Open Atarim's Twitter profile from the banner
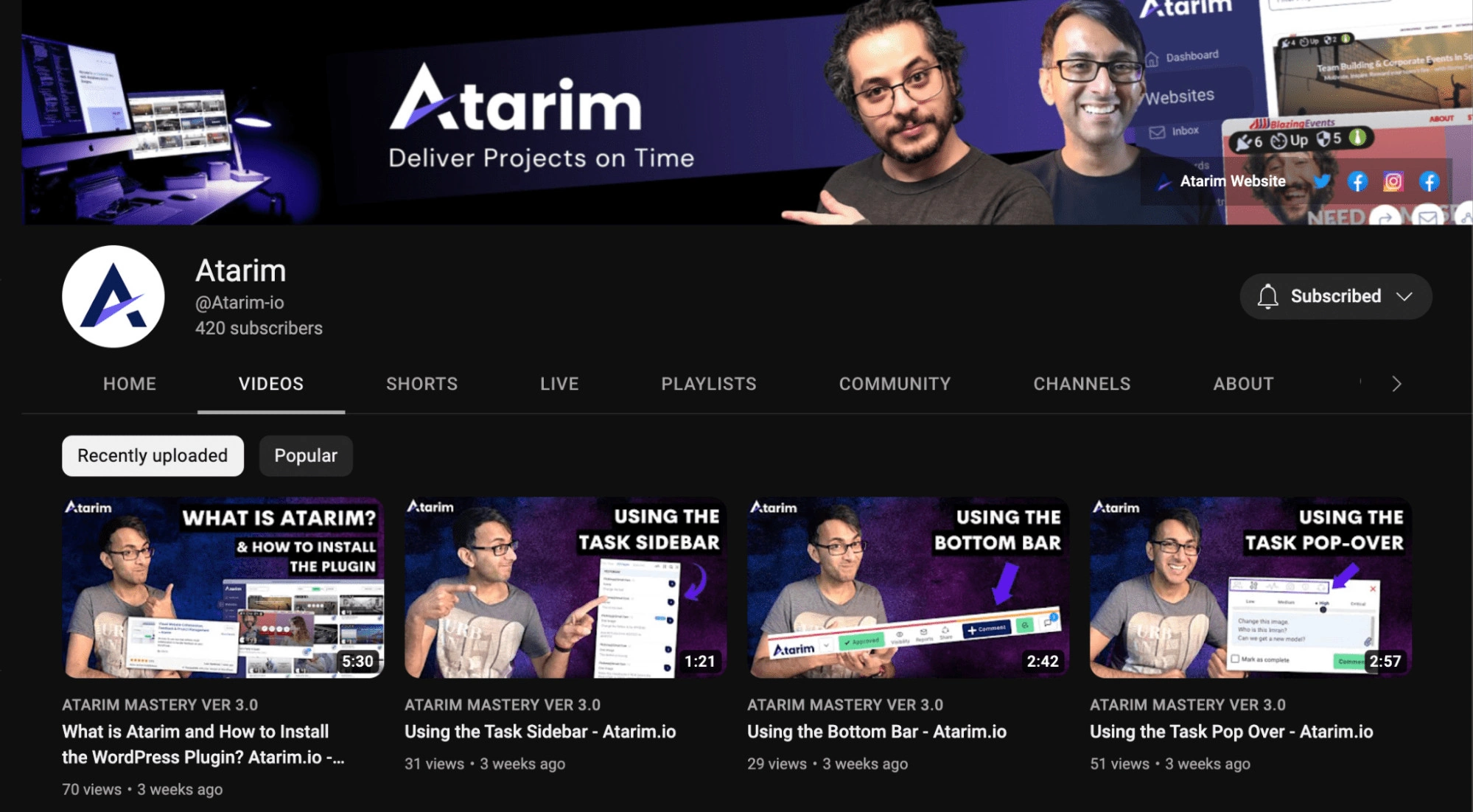The height and width of the screenshot is (812, 1473). pos(1321,182)
